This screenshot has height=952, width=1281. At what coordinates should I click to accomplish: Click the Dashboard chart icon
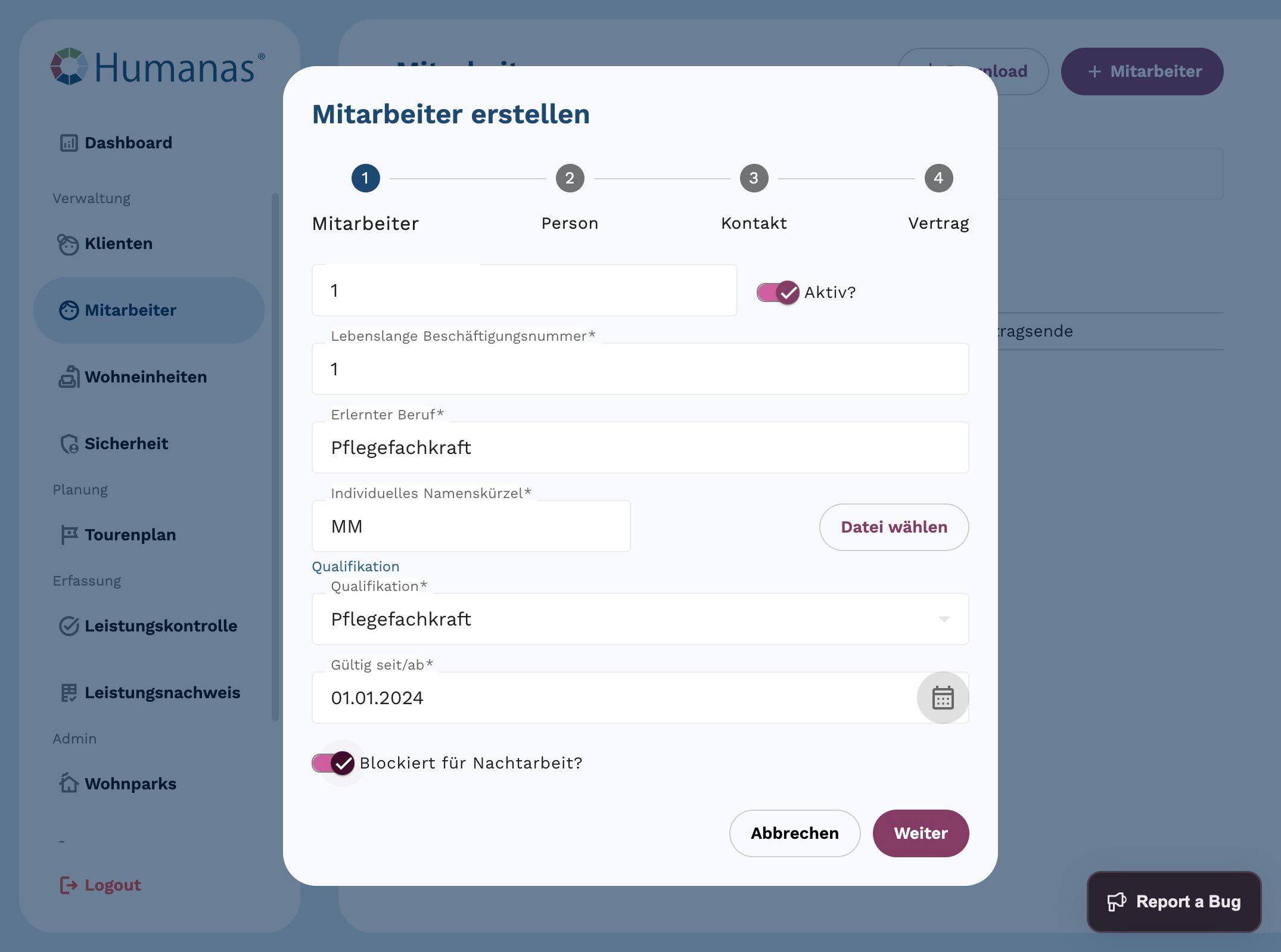69,143
